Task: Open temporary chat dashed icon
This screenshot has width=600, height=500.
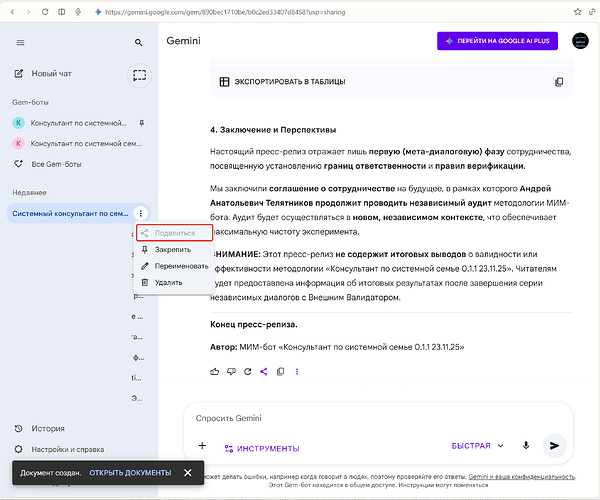Action: click(x=139, y=75)
